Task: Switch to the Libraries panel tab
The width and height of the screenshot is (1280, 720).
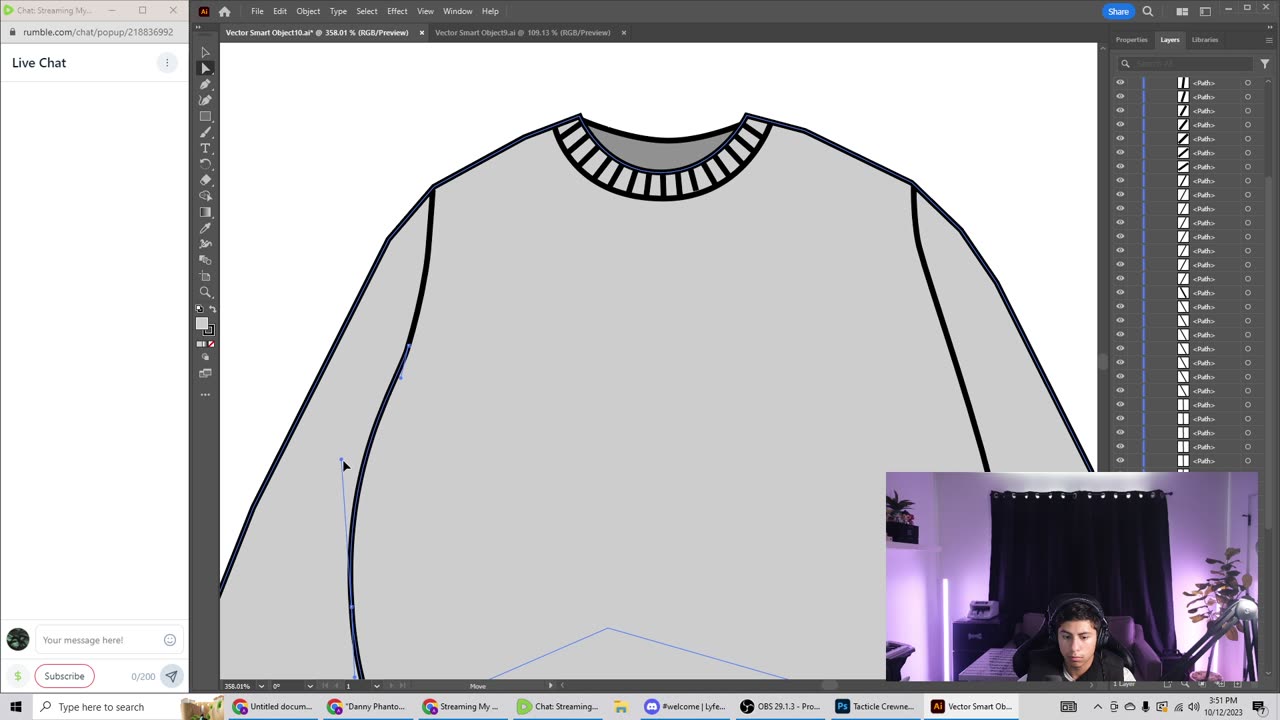Action: (x=1205, y=40)
